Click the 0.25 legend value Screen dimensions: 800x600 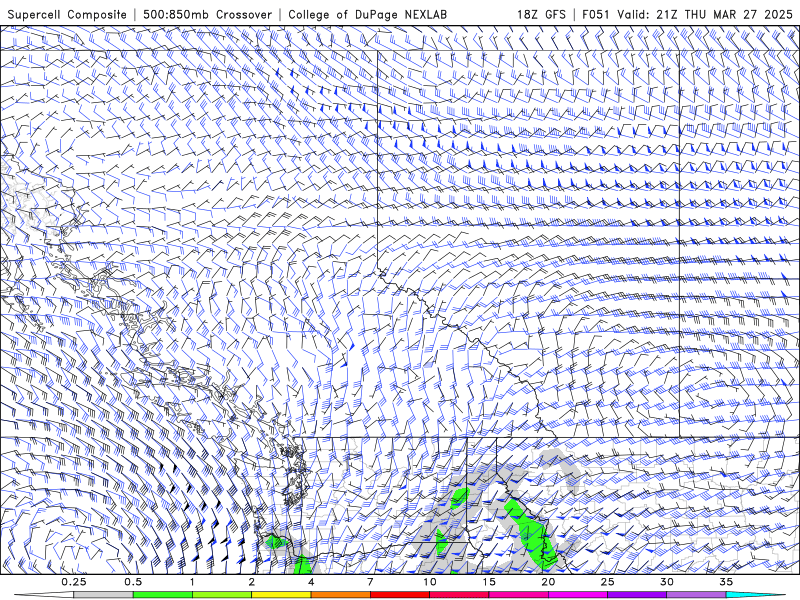(x=74, y=582)
